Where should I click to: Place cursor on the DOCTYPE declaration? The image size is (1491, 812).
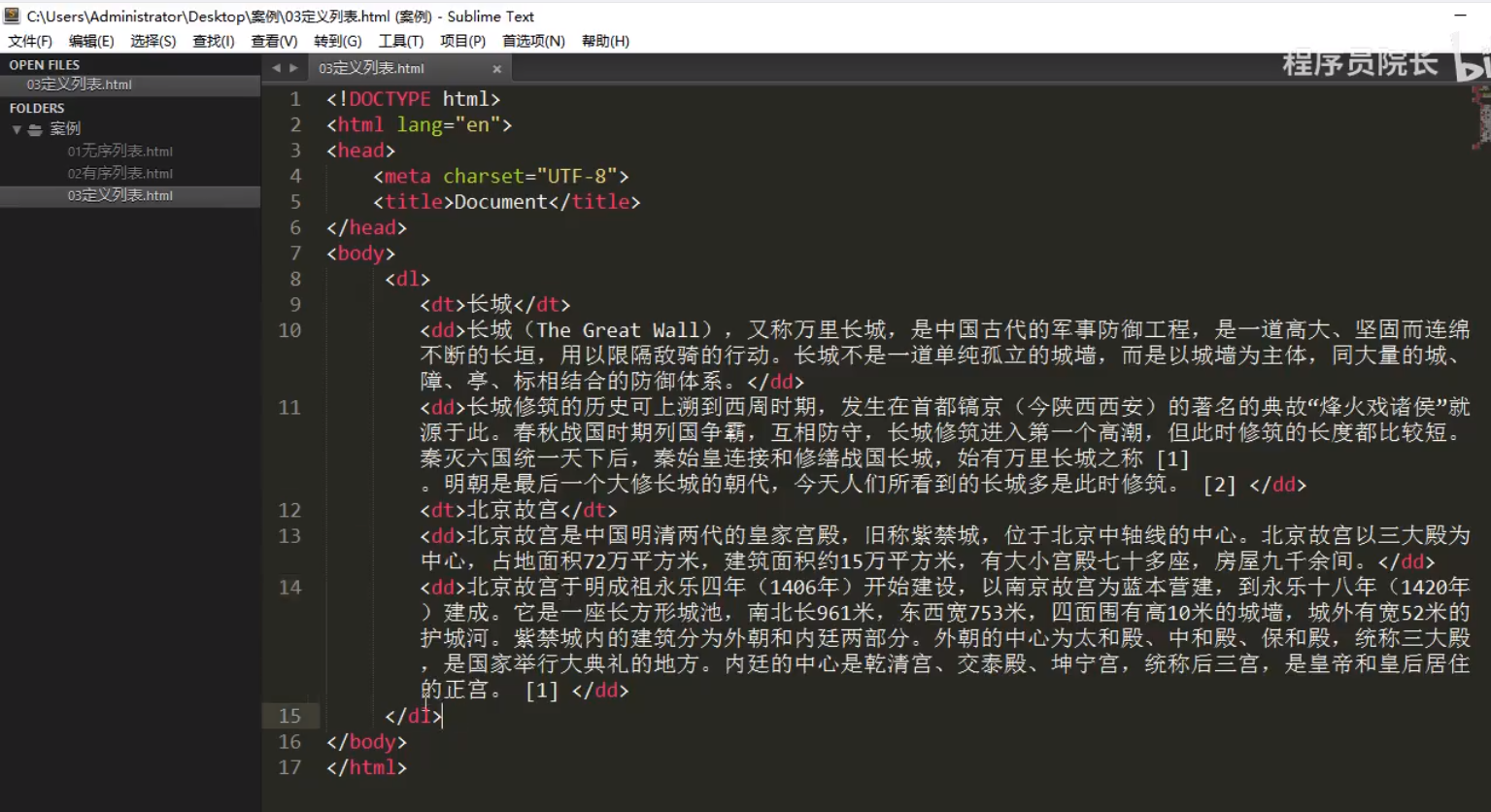click(414, 99)
